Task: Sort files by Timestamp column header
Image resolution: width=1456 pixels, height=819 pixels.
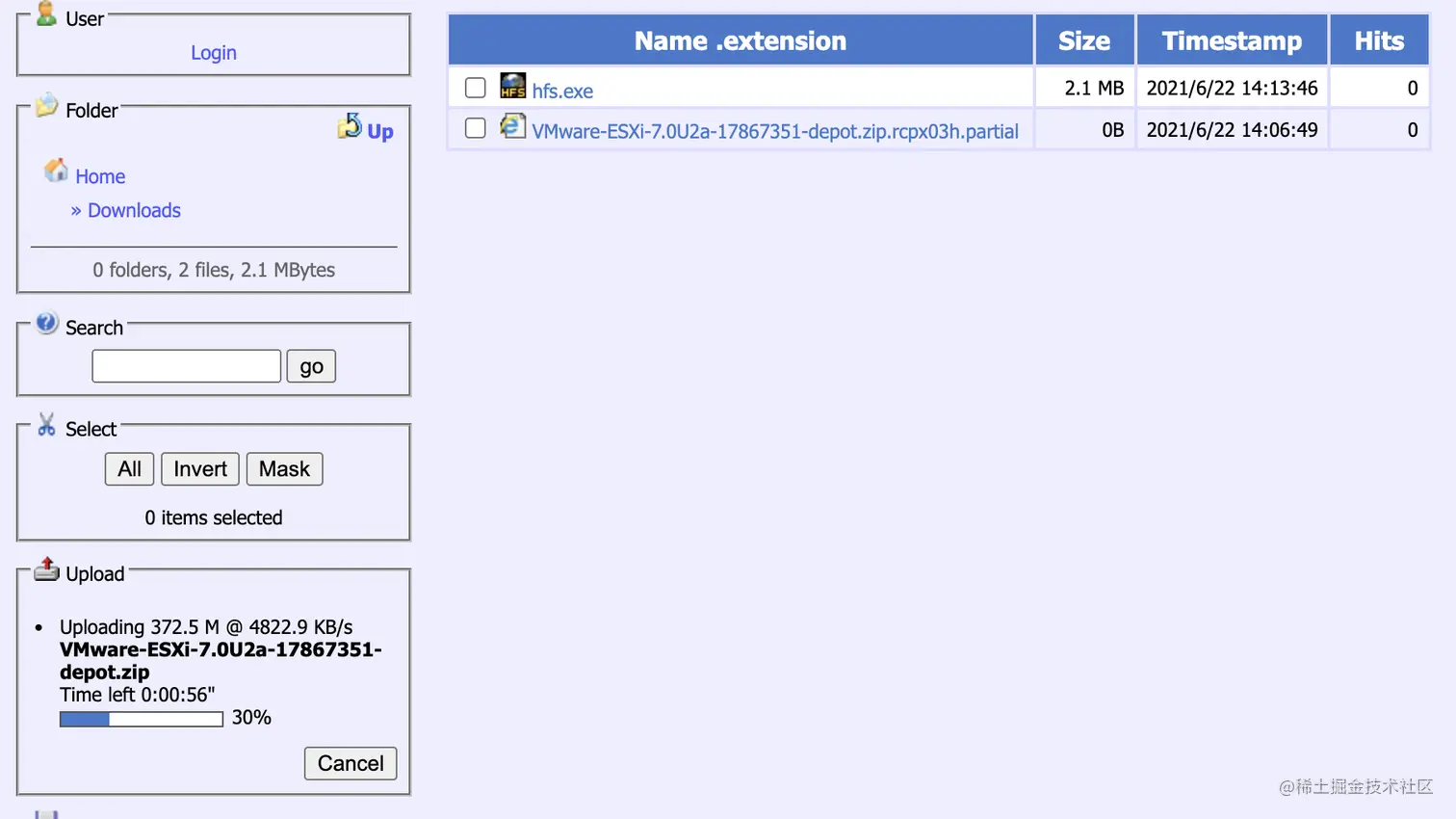Action: click(1232, 40)
